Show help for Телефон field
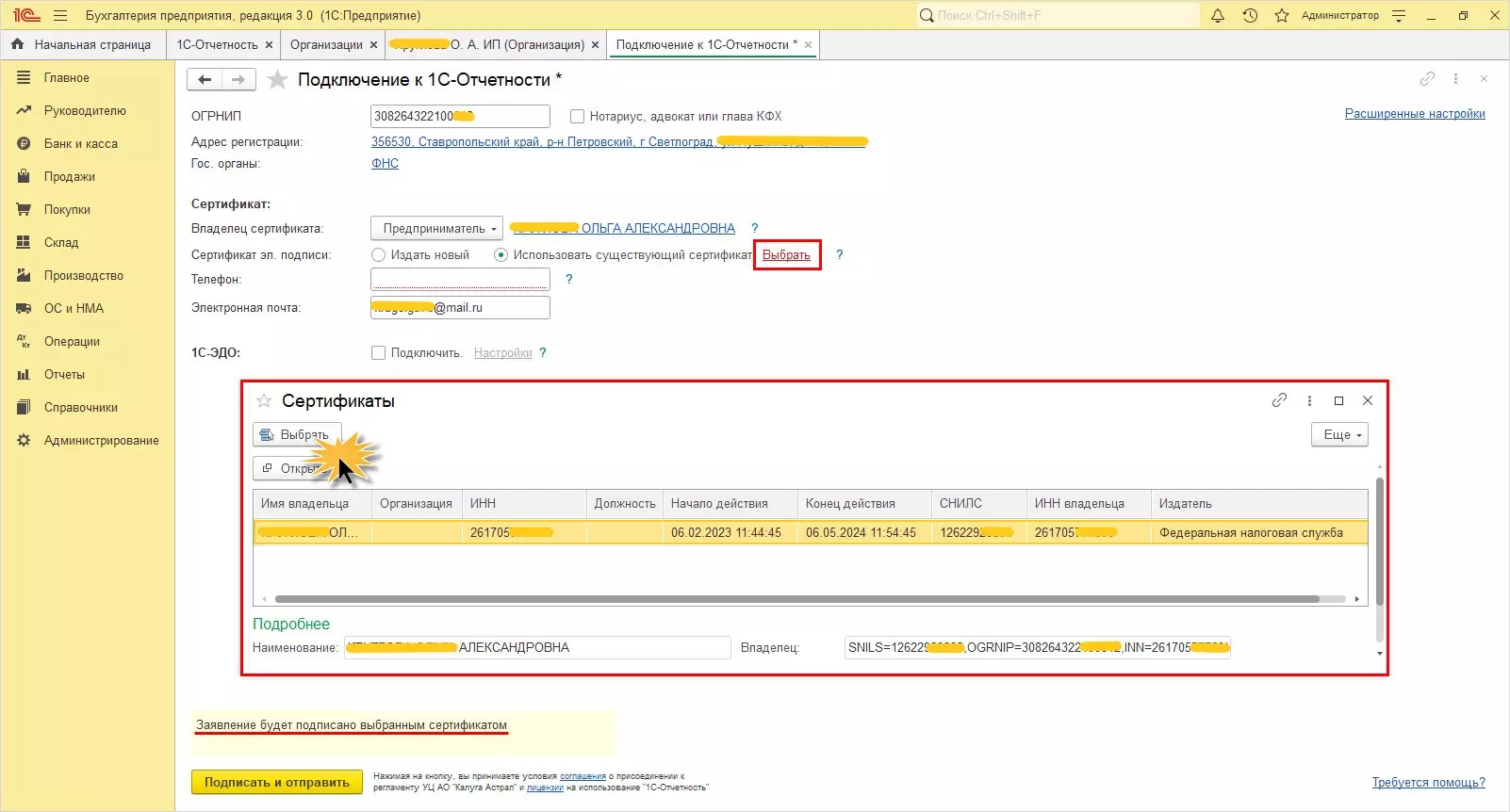Viewport: 1510px width, 812px height. (x=568, y=279)
